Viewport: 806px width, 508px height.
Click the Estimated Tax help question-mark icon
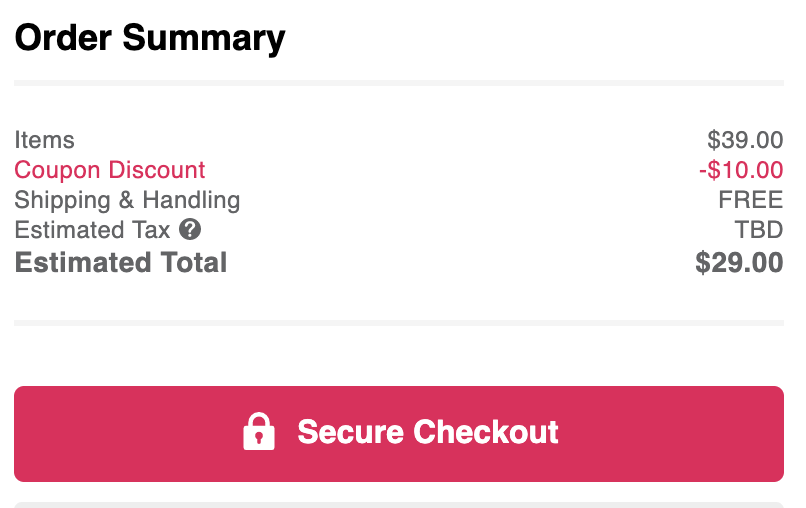pyautogui.click(x=190, y=229)
